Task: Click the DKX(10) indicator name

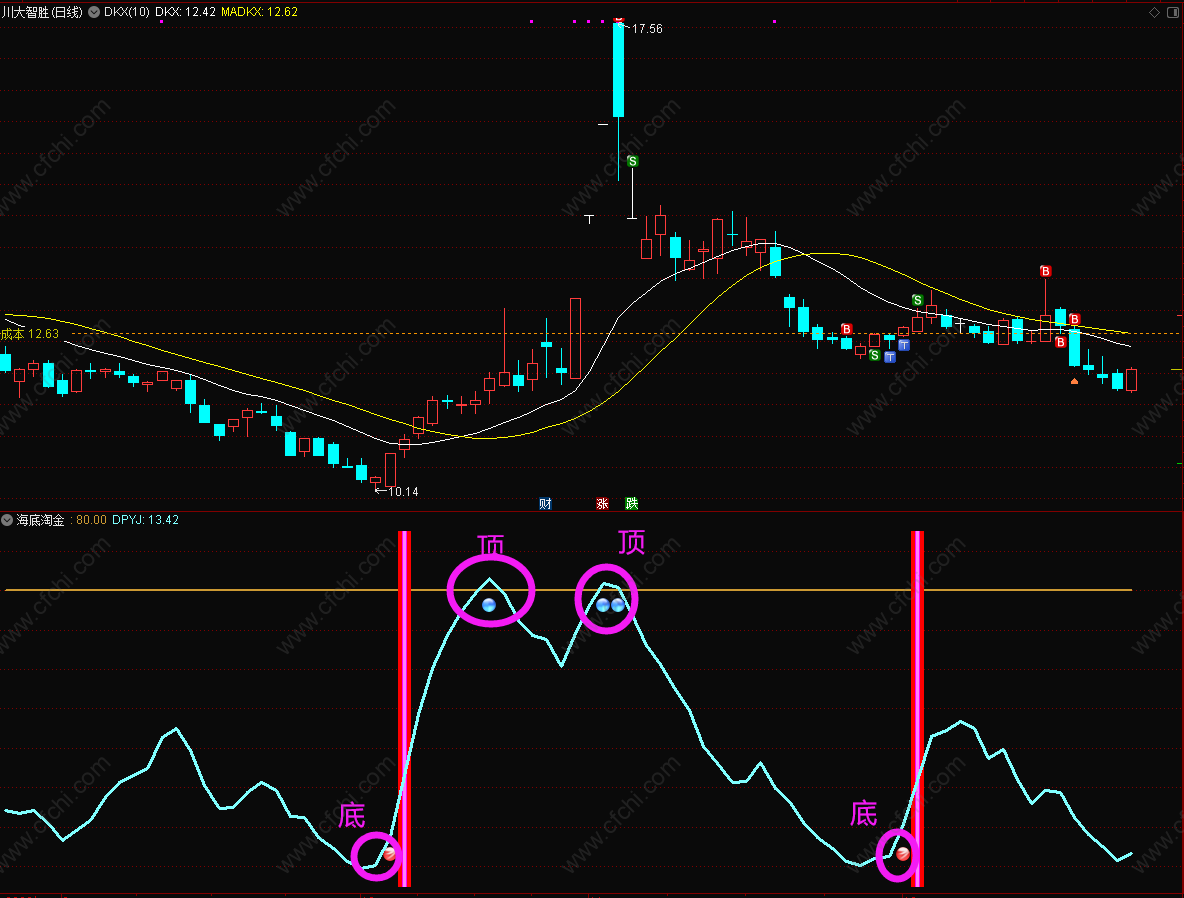Action: [127, 12]
